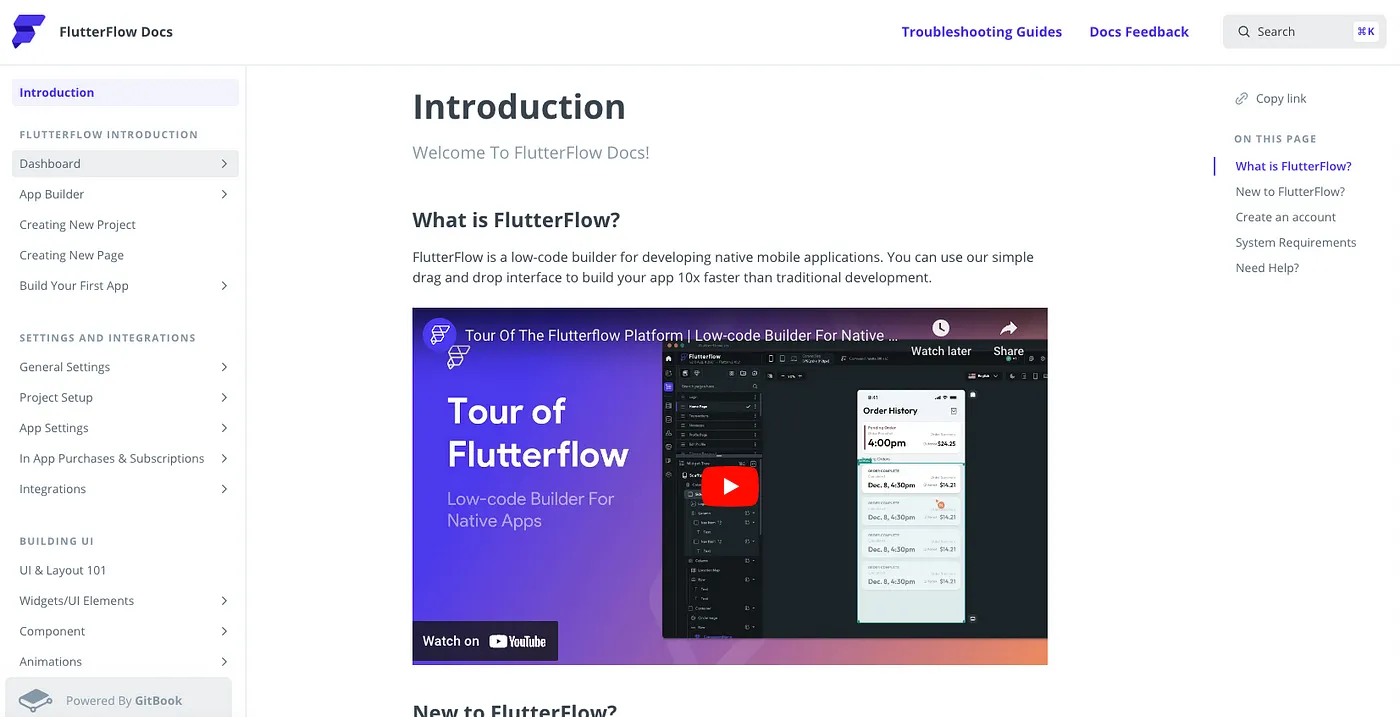Jump to Create an account section

(1285, 217)
